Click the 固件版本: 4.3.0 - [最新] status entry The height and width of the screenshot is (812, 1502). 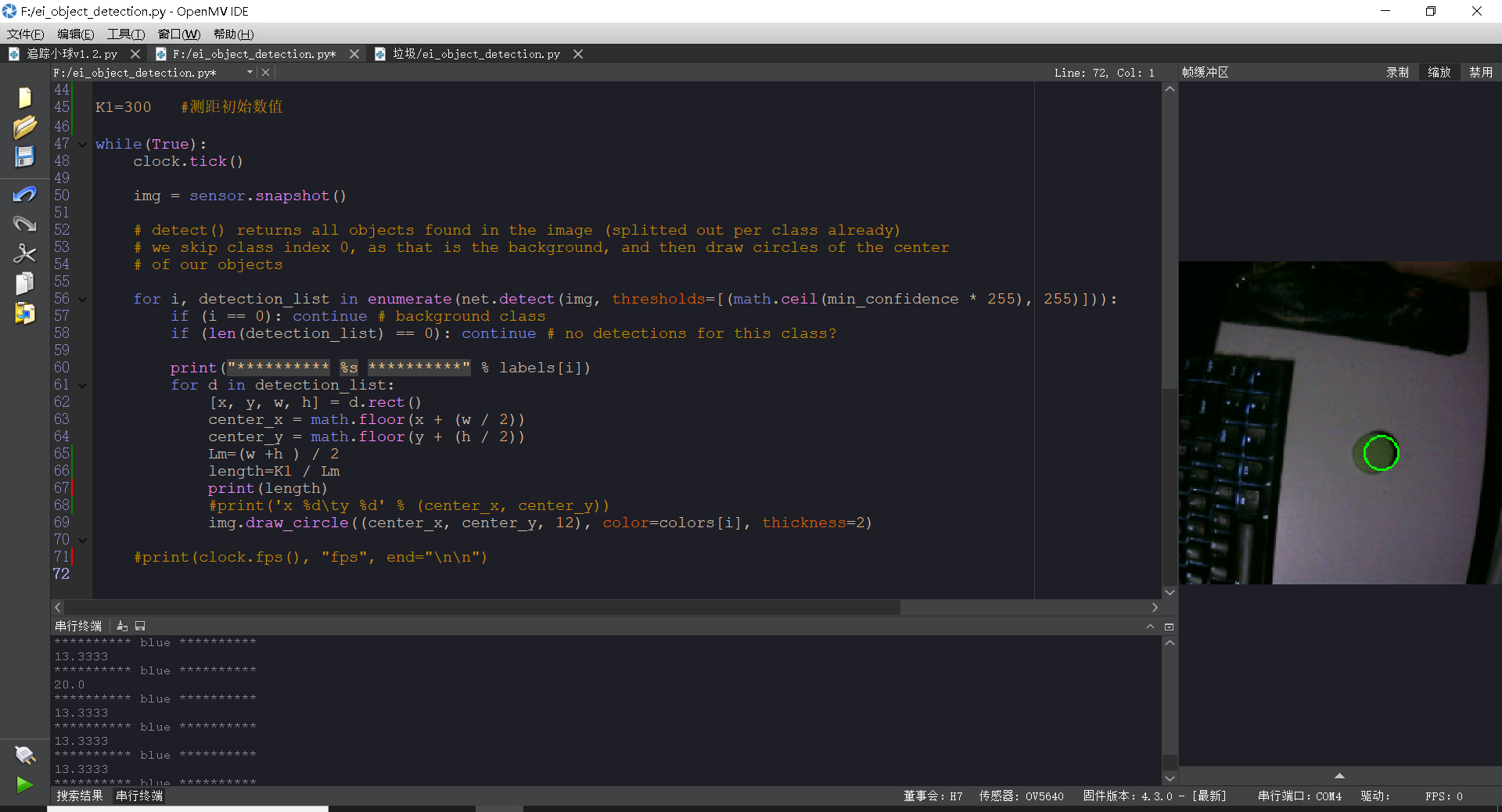point(1155,796)
